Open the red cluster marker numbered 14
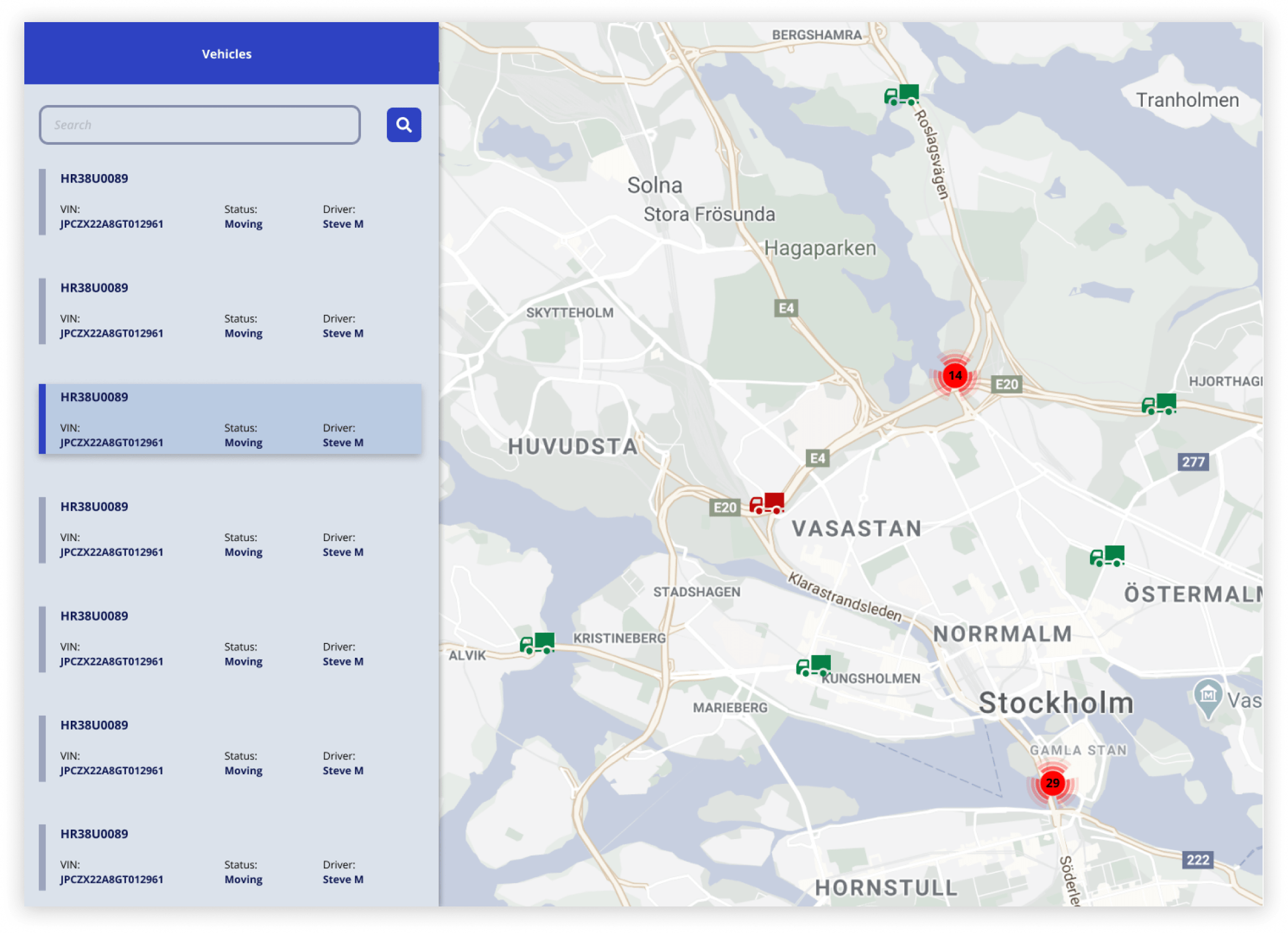The image size is (1288, 933). point(955,375)
